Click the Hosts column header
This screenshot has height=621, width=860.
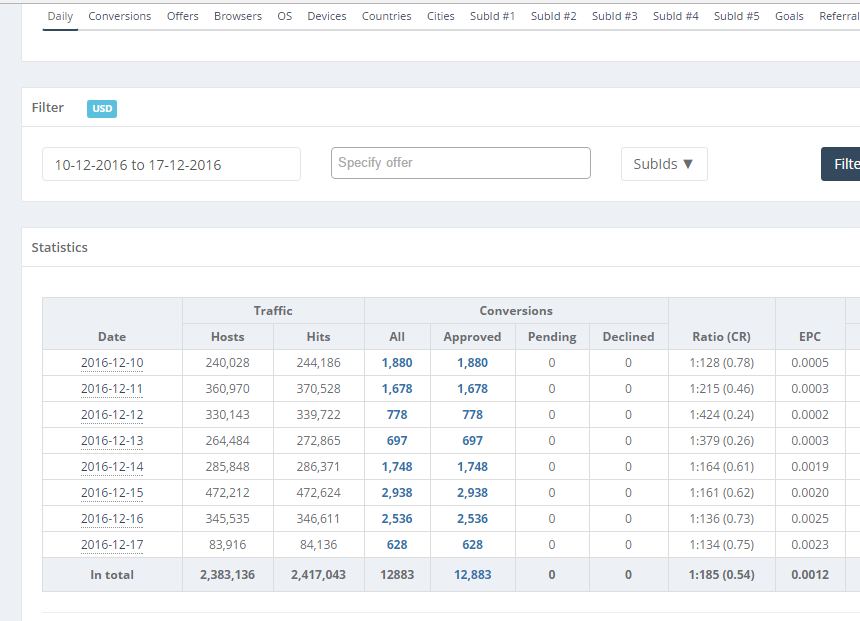228,337
